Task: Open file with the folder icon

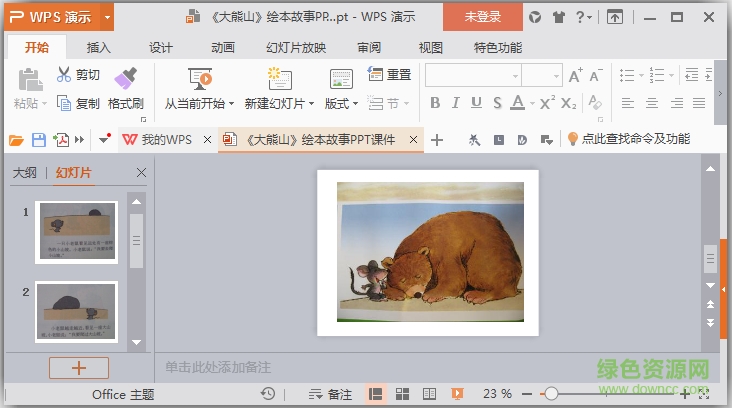Action: [x=16, y=140]
